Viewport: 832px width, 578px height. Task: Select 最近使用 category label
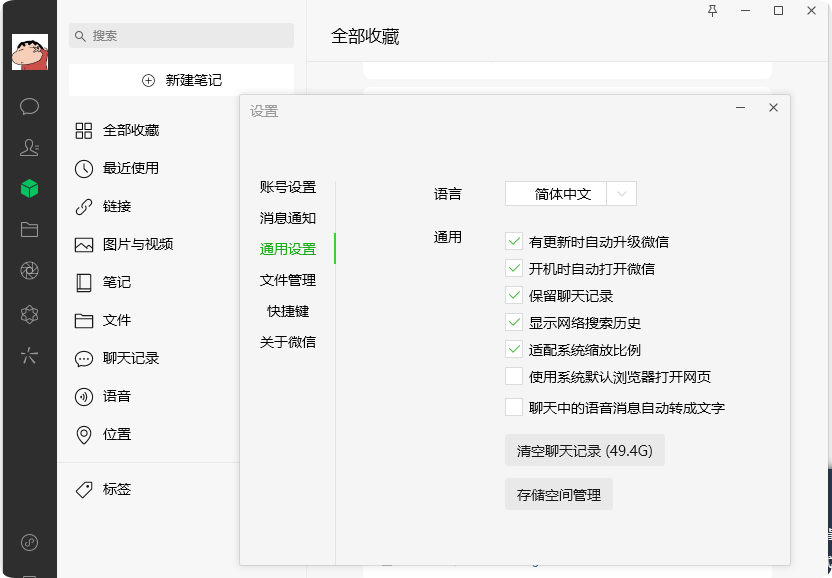tap(131, 168)
